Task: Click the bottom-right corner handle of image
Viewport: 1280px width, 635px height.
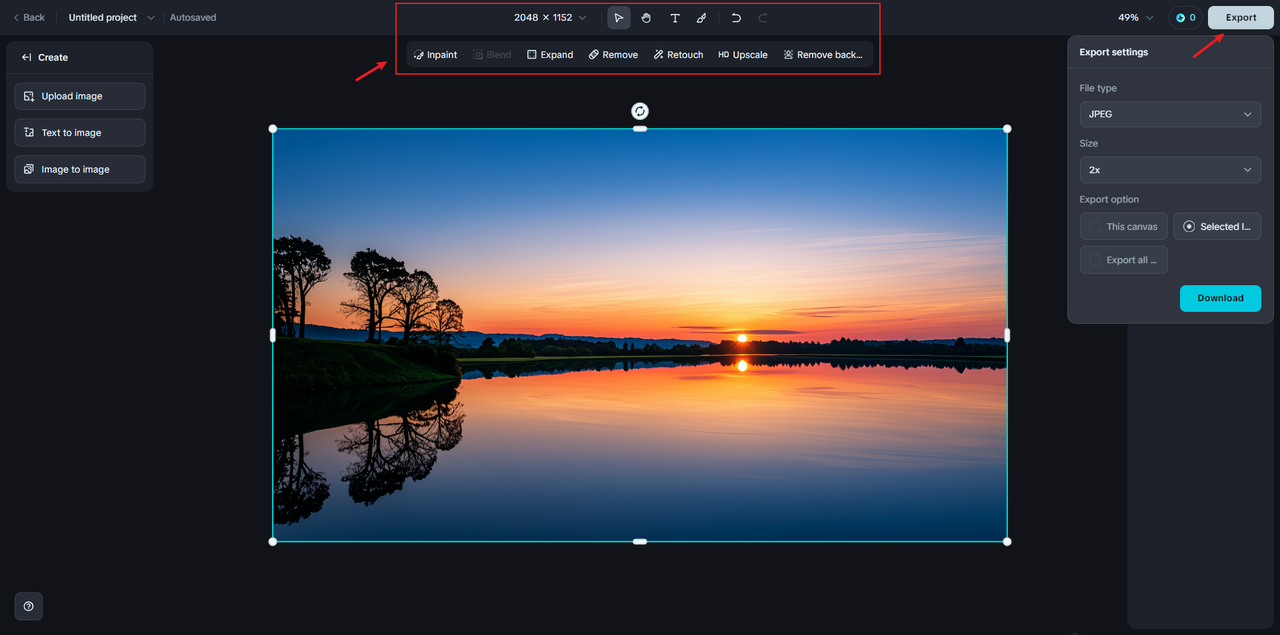Action: pos(1007,541)
